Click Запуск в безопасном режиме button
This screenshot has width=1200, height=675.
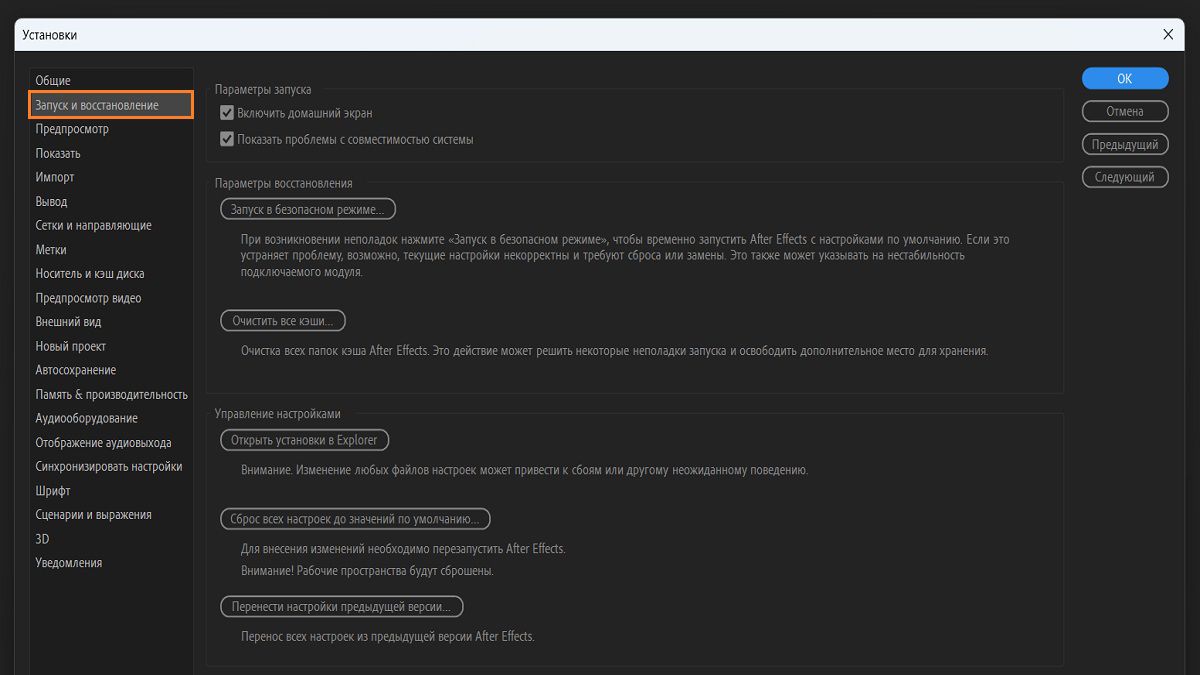(308, 209)
